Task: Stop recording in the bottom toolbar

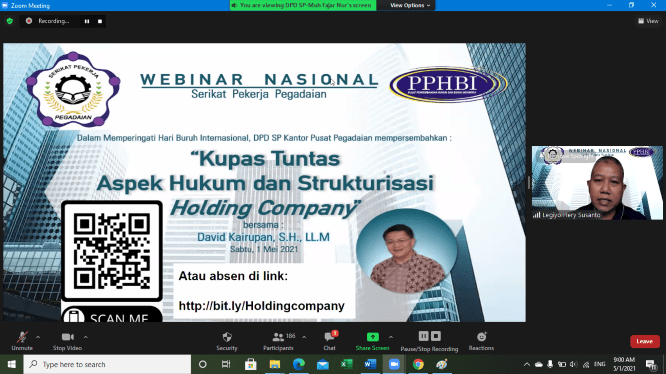Action: pos(436,336)
